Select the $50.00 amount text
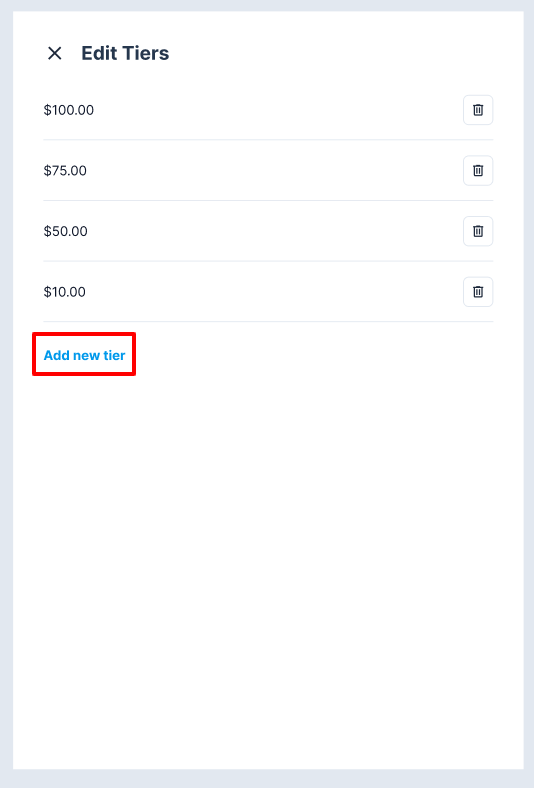Viewport: 534px width, 788px height. tap(66, 231)
